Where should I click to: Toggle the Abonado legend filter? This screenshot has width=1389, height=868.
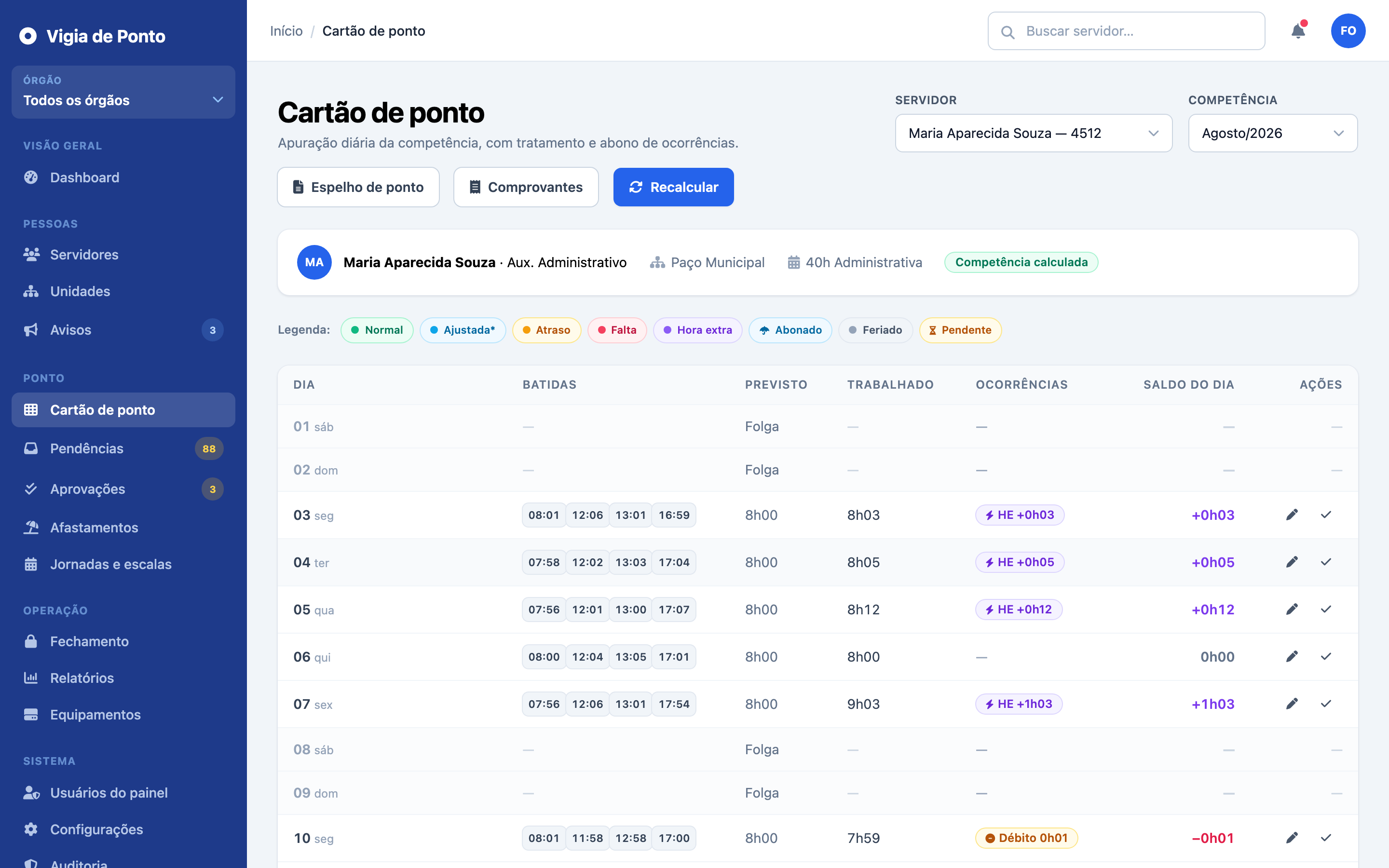[790, 330]
